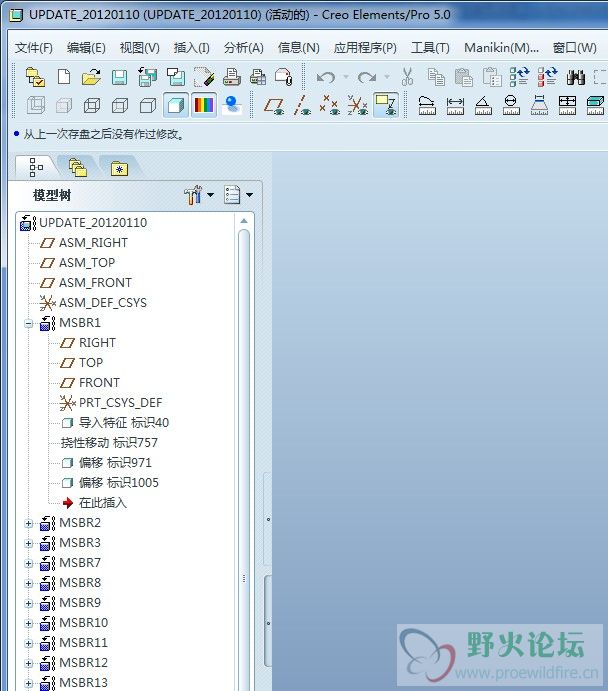Expand the MSBR10 tree node
The width and height of the screenshot is (608, 691).
[29, 624]
